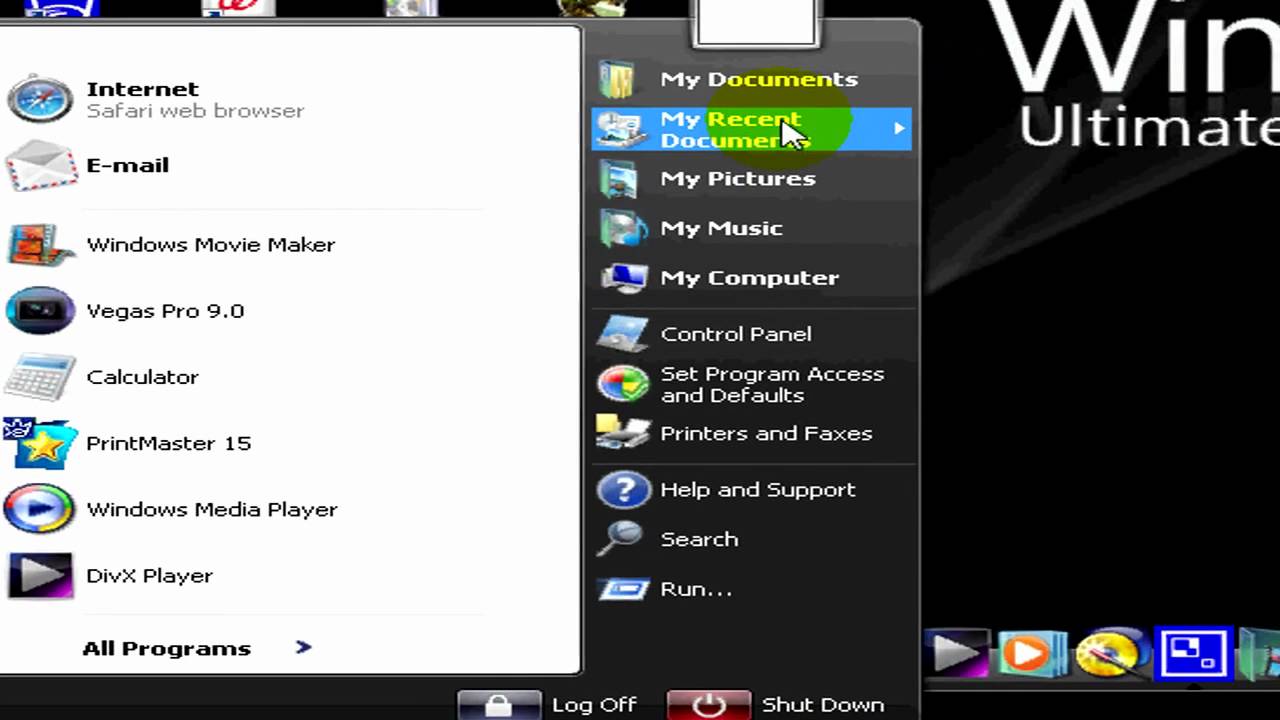Open the E-mail envelope icon
The image size is (1280, 720).
pyautogui.click(x=42, y=166)
